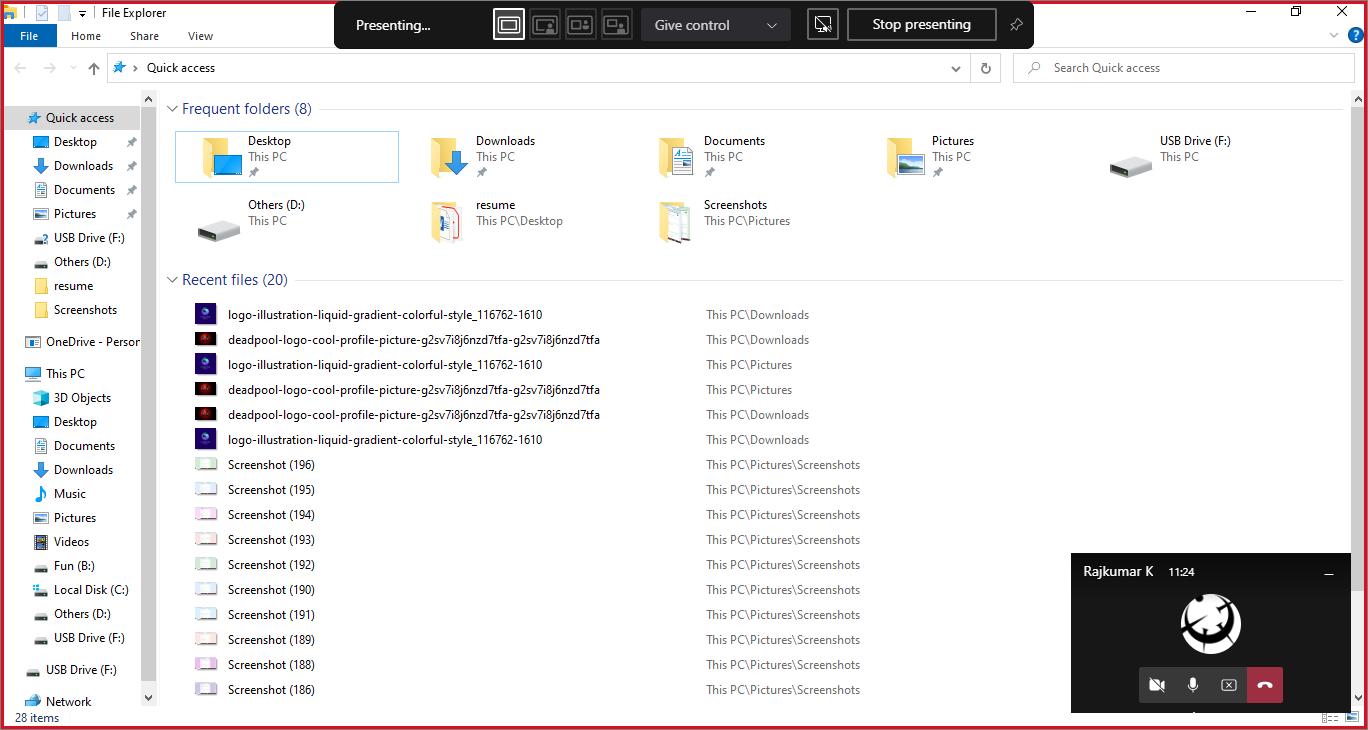Open the Home ribbon tab
The width and height of the screenshot is (1368, 730).
[86, 36]
